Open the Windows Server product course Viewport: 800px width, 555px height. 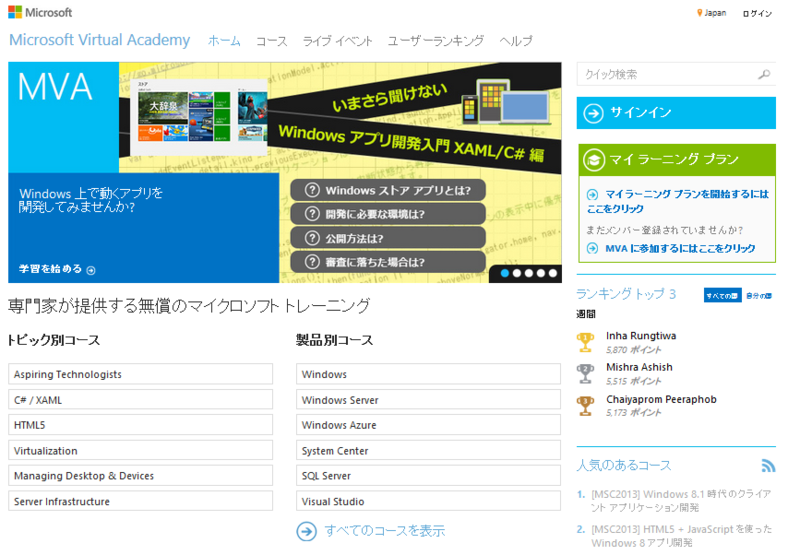tap(428, 399)
